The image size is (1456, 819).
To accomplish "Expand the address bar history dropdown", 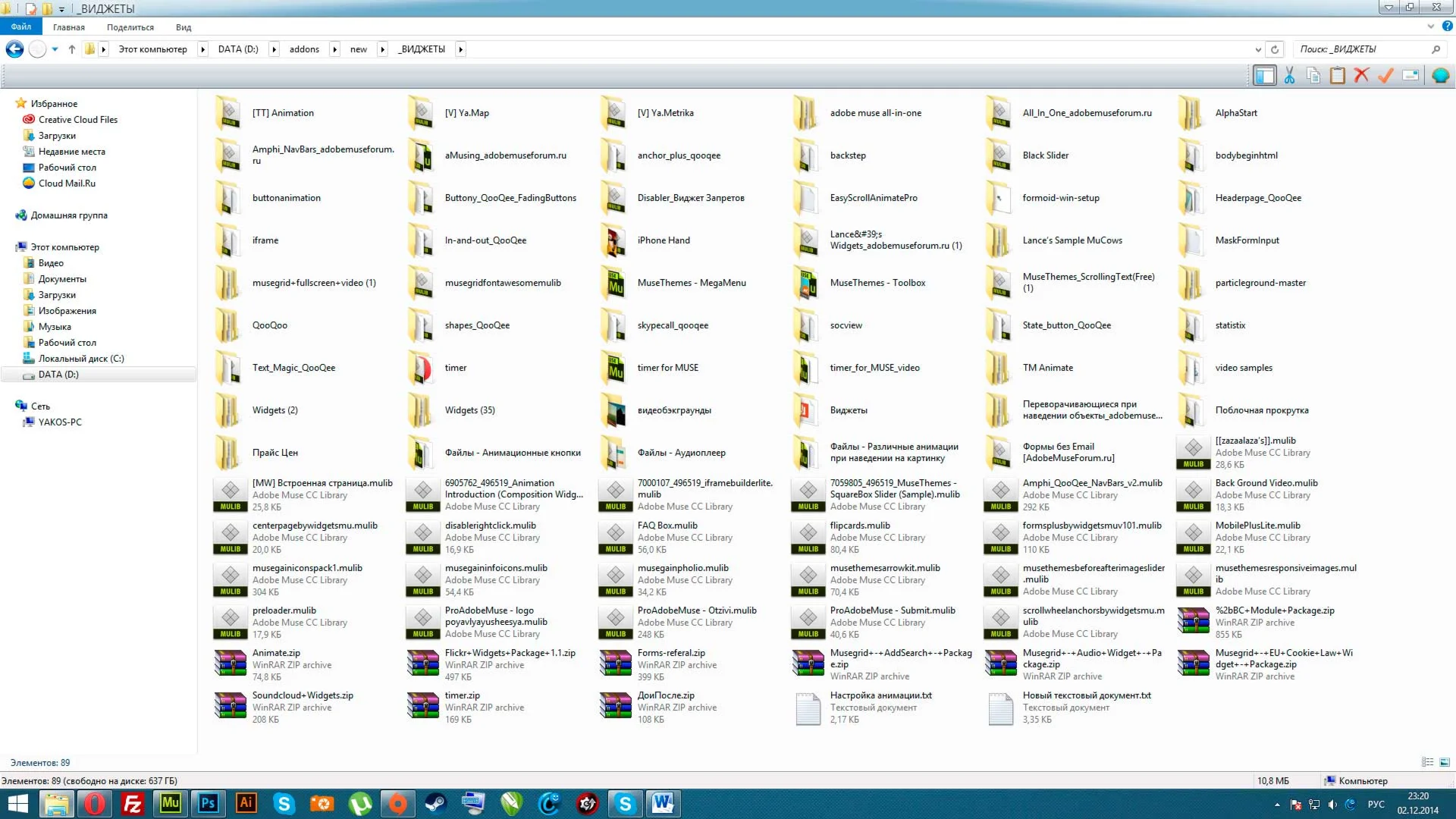I will (1258, 49).
